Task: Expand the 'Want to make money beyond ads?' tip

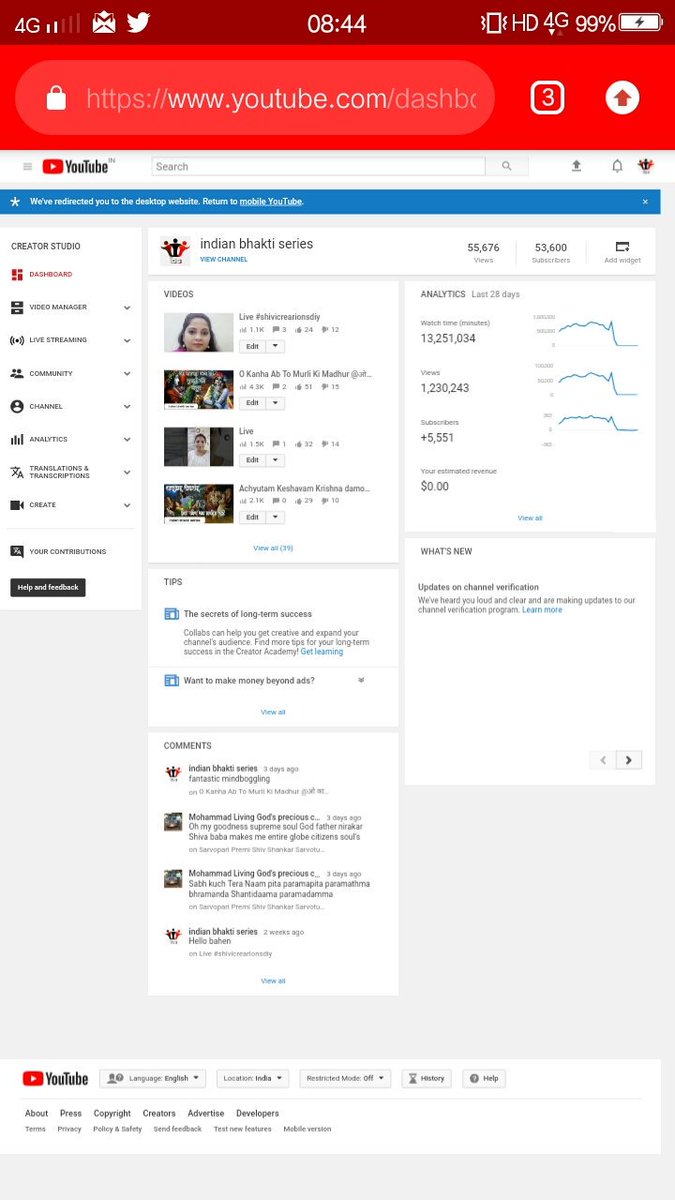Action: tap(361, 680)
